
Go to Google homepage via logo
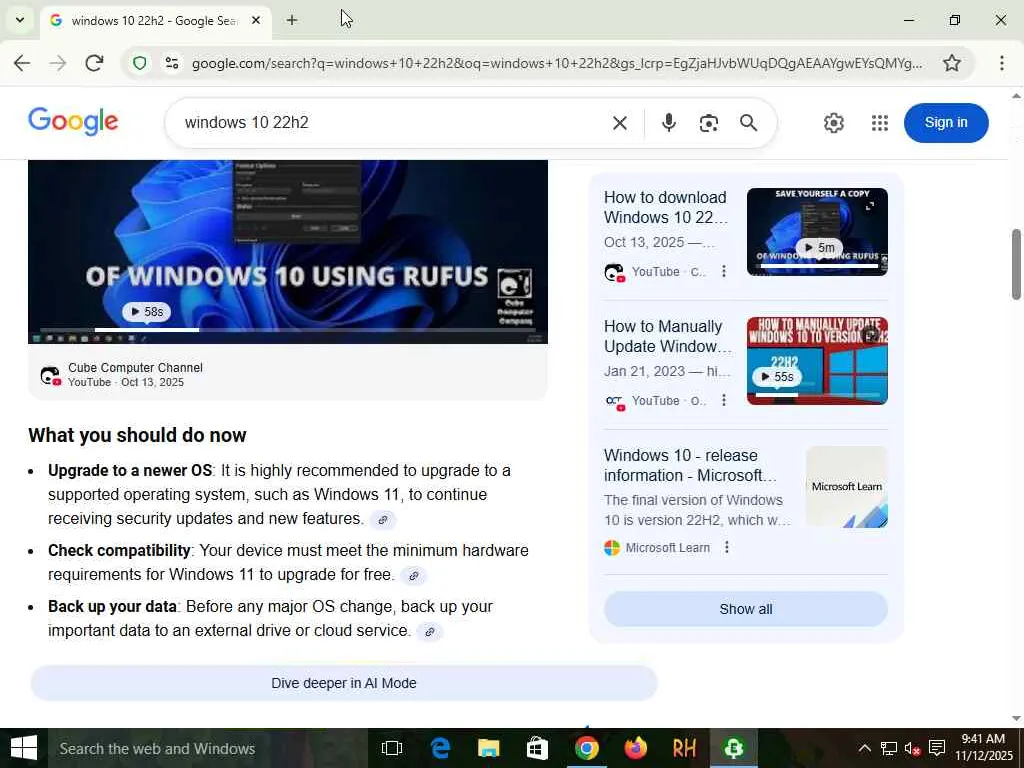click(x=73, y=121)
